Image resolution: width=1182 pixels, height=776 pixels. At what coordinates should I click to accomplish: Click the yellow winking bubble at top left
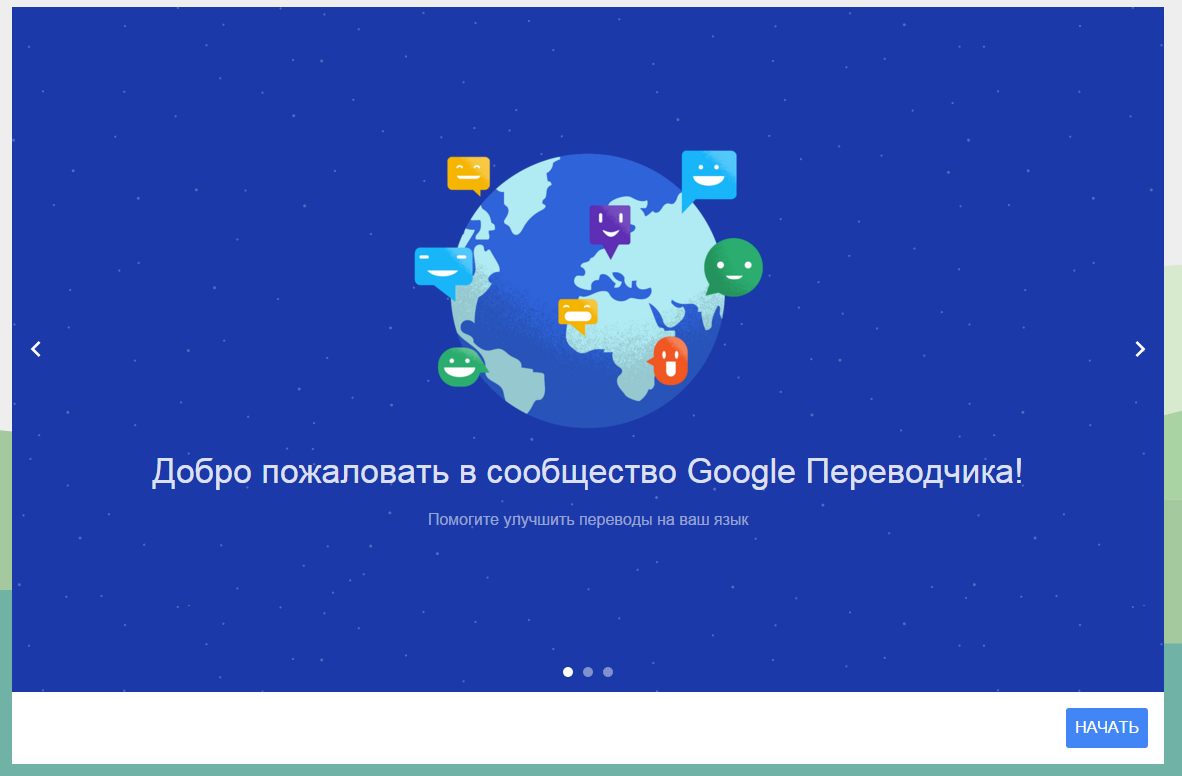(x=468, y=173)
